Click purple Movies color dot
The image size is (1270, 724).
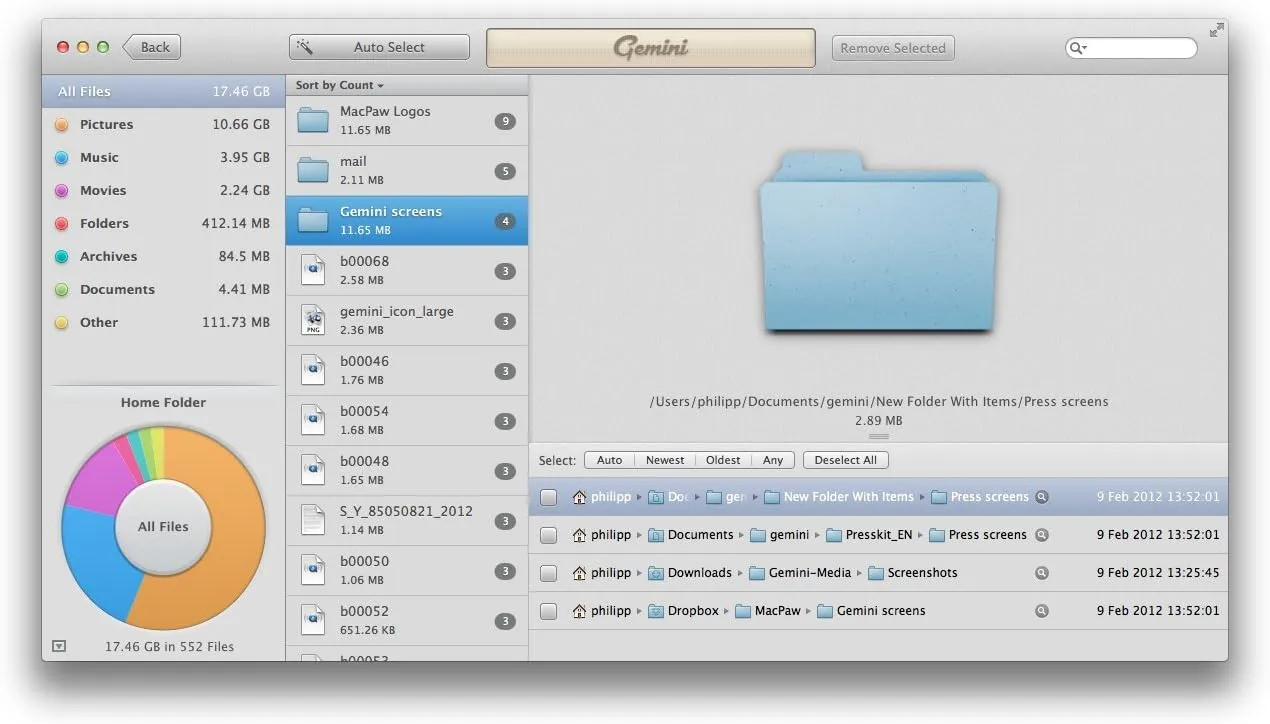point(62,191)
